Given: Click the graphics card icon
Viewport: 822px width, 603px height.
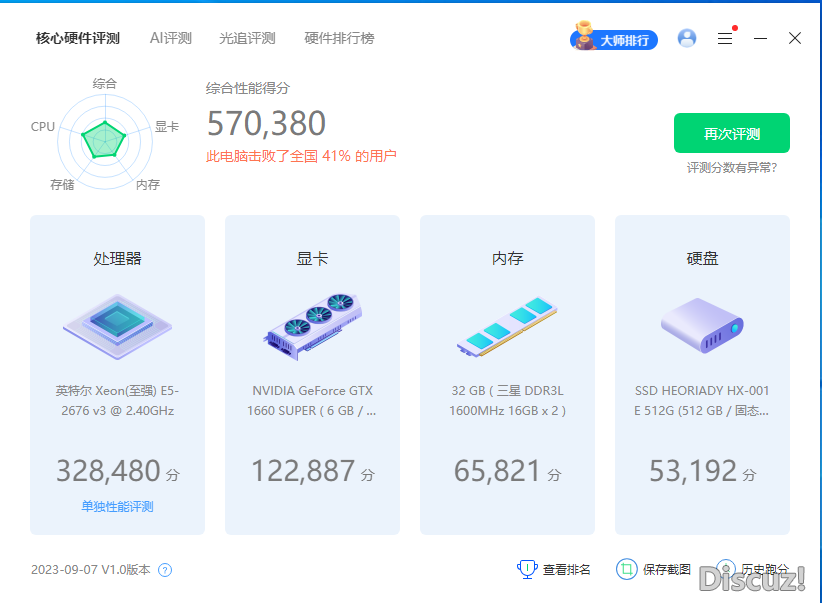Looking at the screenshot, I should pyautogui.click(x=312, y=326).
